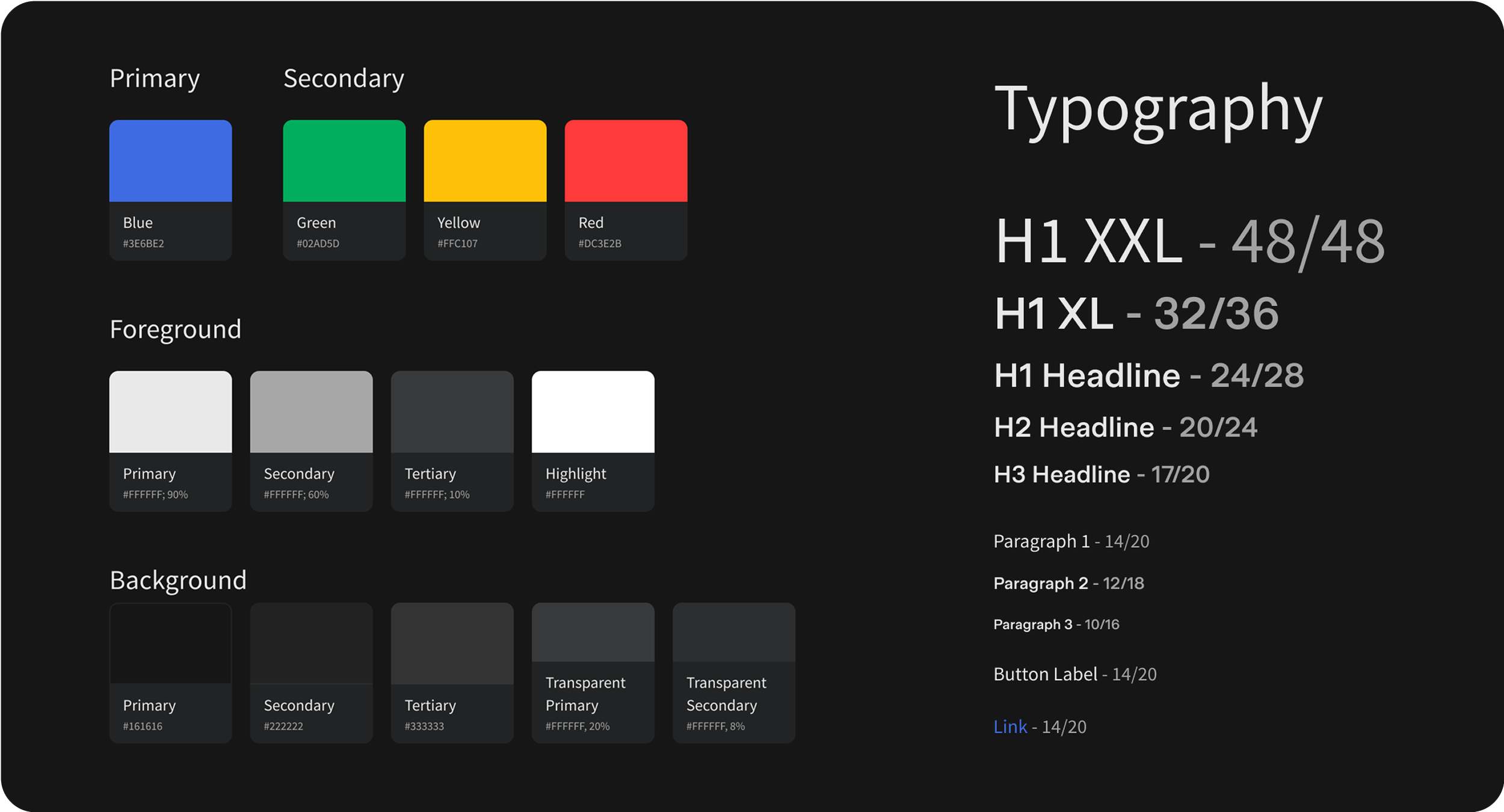Click the H1 XL 32/36 sample
Screen dimensions: 1504x812
click(1136, 313)
